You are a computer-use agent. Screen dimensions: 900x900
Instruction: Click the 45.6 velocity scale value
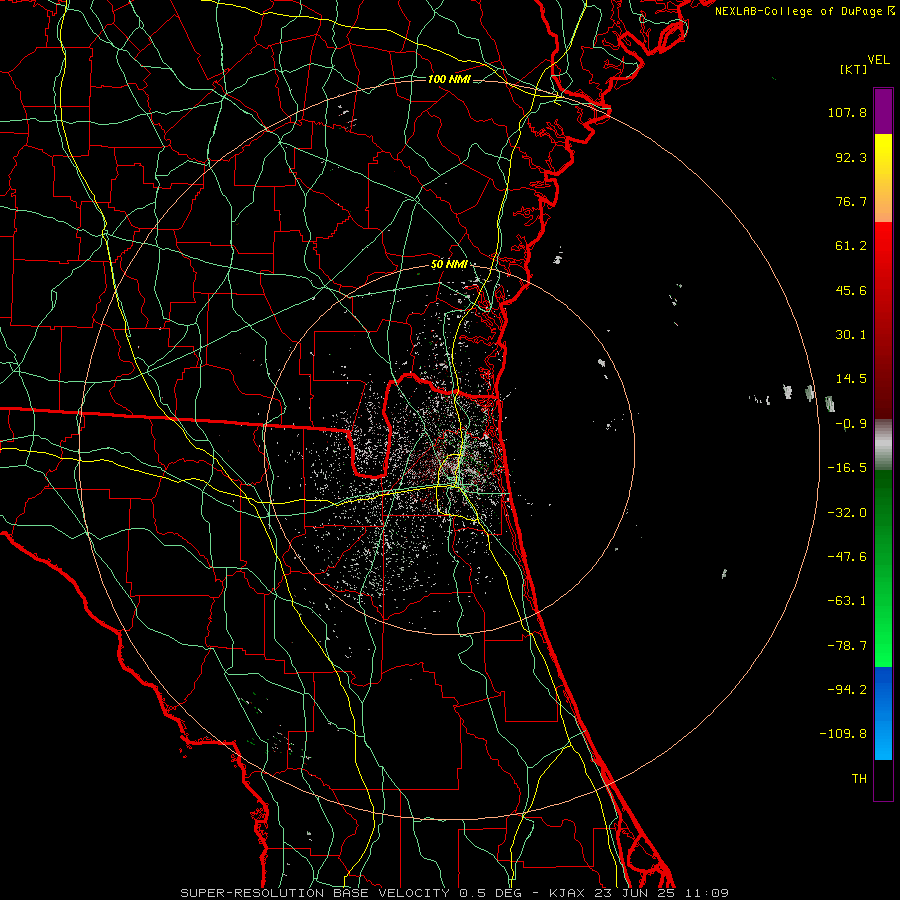[851, 290]
